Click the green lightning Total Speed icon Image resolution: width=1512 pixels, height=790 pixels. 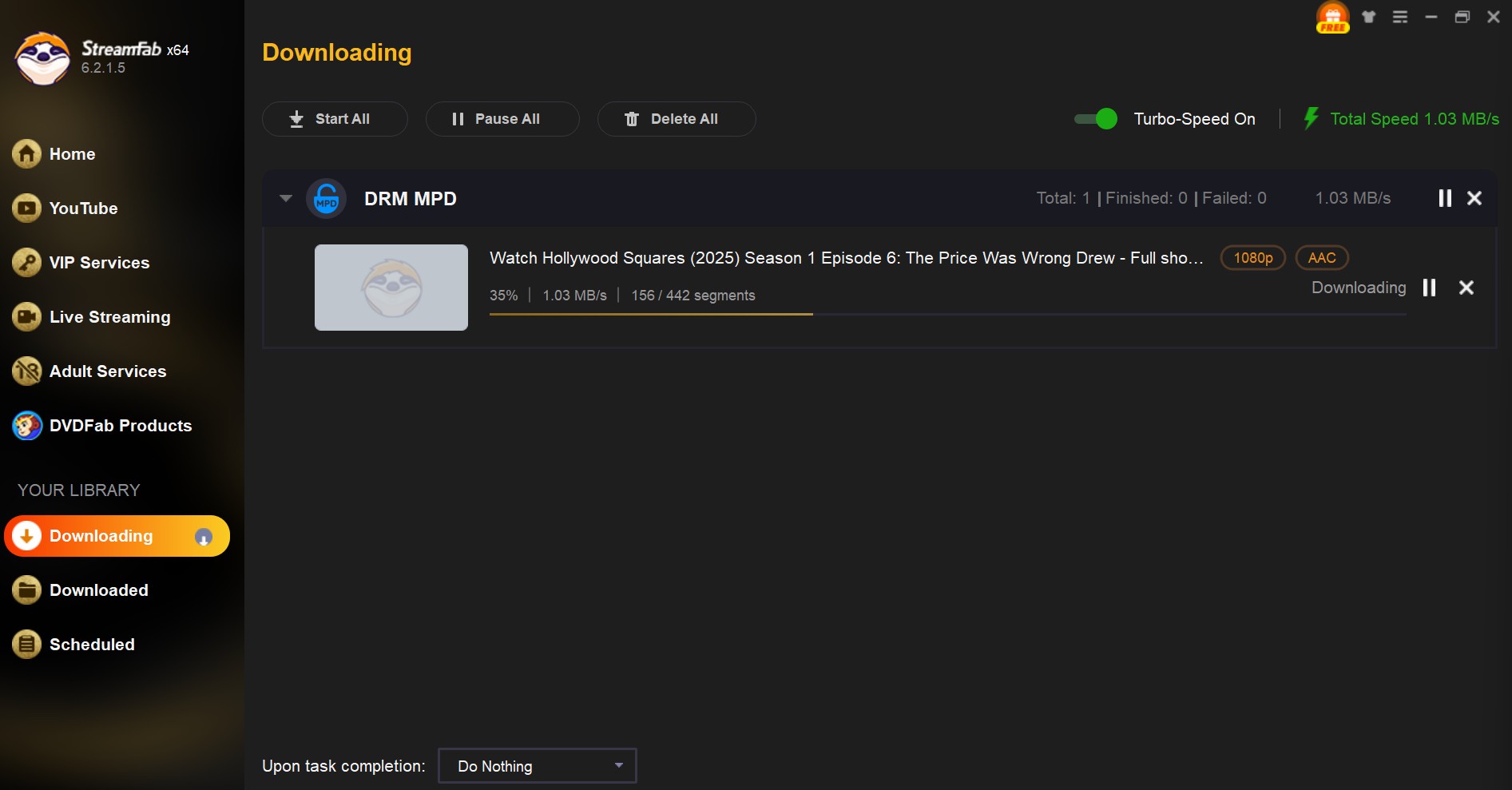tap(1311, 119)
